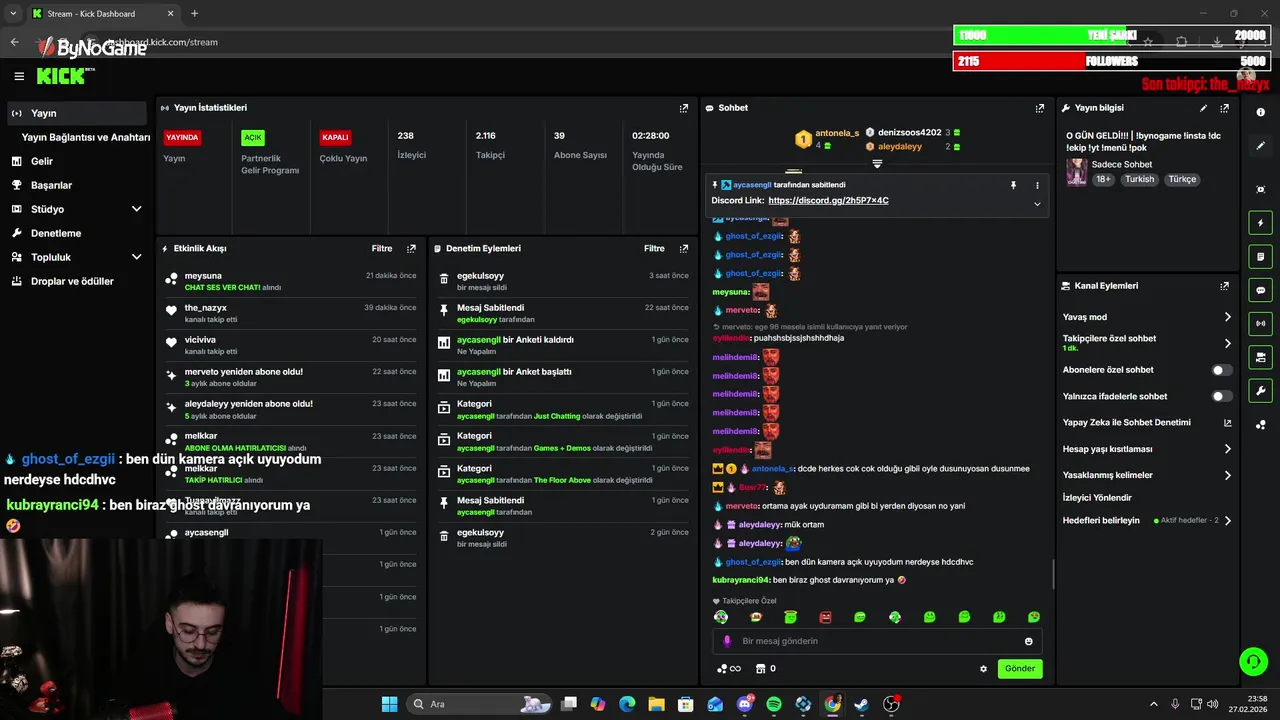The height and width of the screenshot is (720, 1280).
Task: Open Yapay Zeka ile Sohbet Denetimi
Action: pyautogui.click(x=1146, y=422)
